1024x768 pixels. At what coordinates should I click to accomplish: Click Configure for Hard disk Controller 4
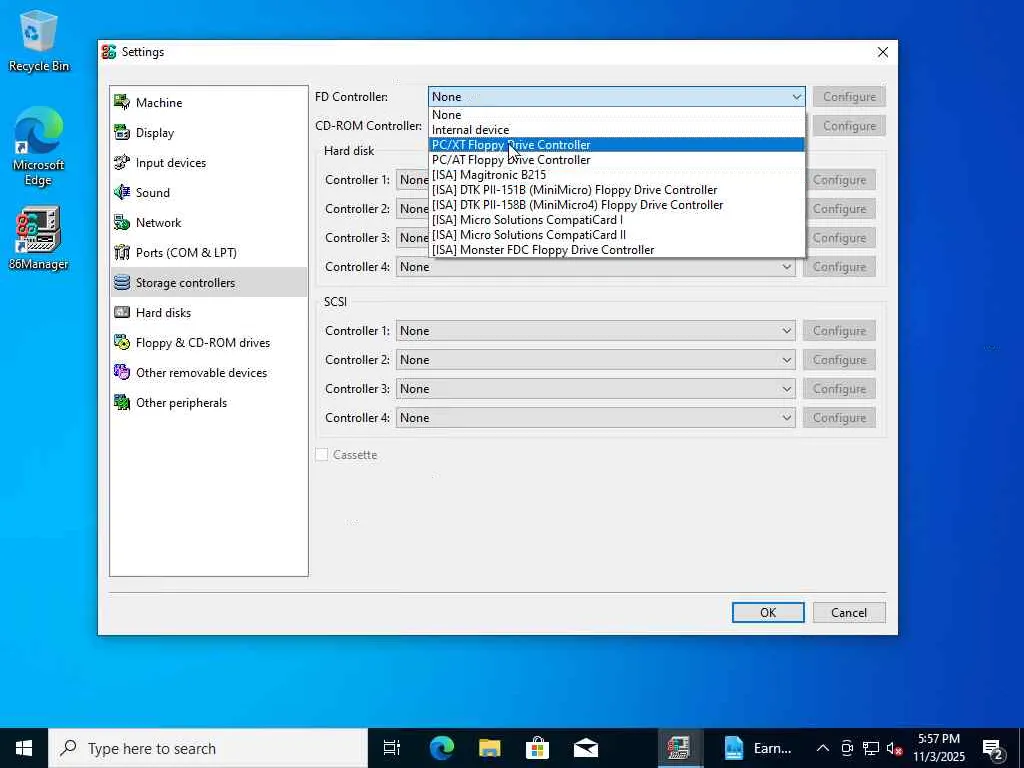[x=839, y=266]
